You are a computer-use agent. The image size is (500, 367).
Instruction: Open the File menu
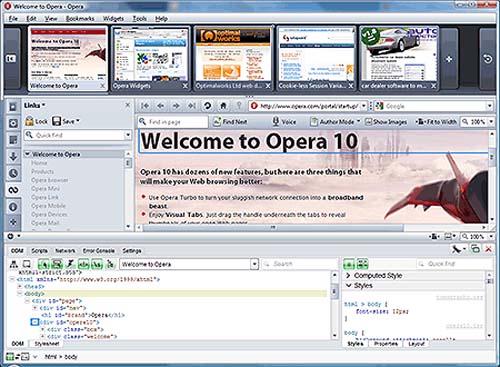pyautogui.click(x=13, y=18)
